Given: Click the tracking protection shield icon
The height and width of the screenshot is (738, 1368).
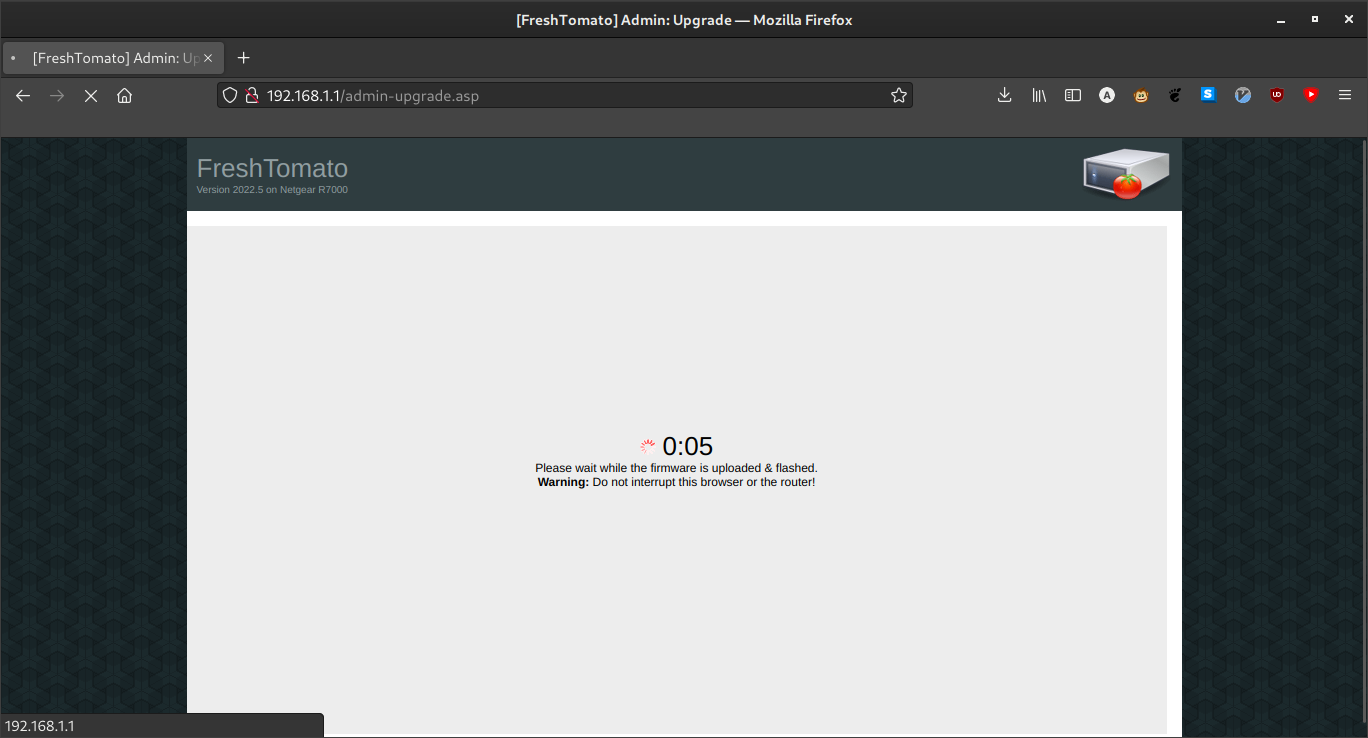Looking at the screenshot, I should (229, 95).
